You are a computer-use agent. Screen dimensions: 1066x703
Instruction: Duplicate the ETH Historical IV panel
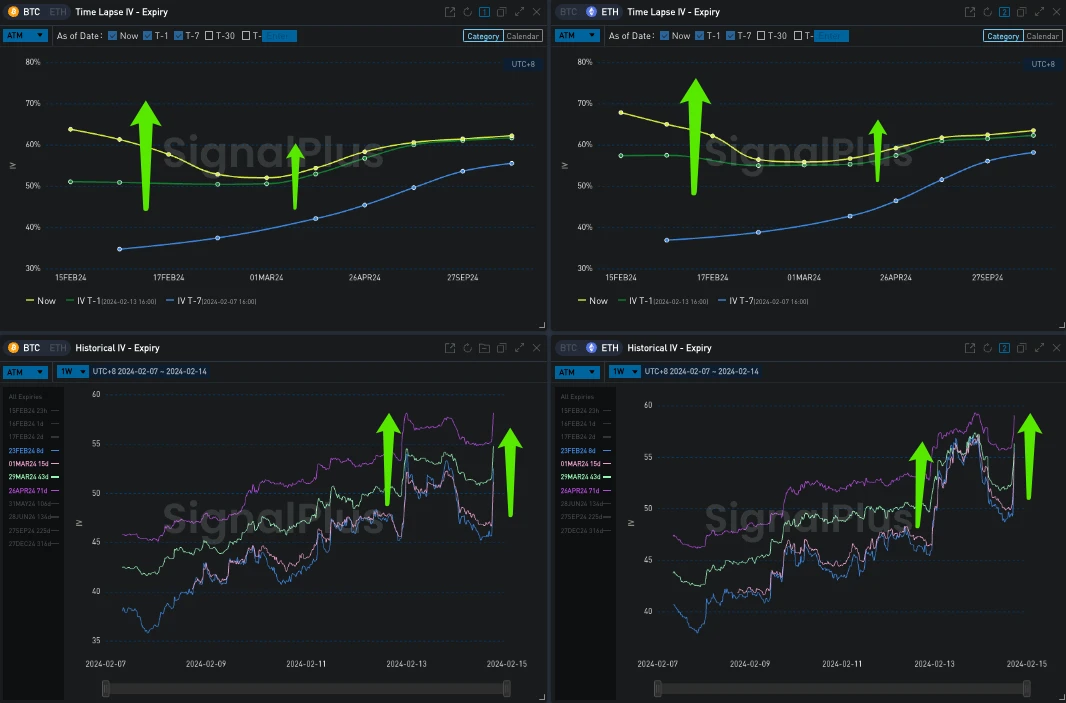tap(1021, 348)
